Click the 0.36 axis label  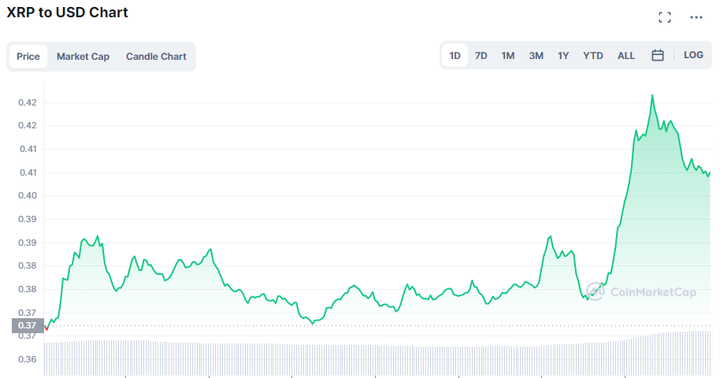27,359
